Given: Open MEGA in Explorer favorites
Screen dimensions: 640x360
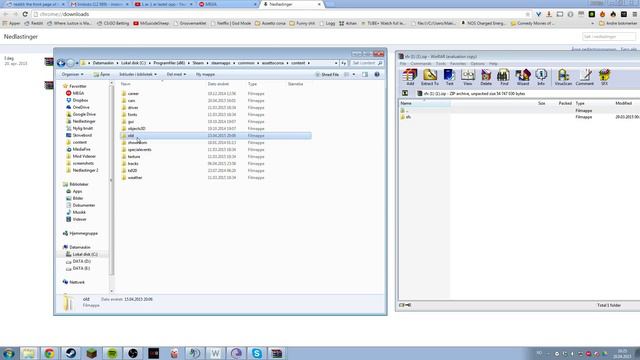Looking at the screenshot, I should pyautogui.click(x=75, y=93).
